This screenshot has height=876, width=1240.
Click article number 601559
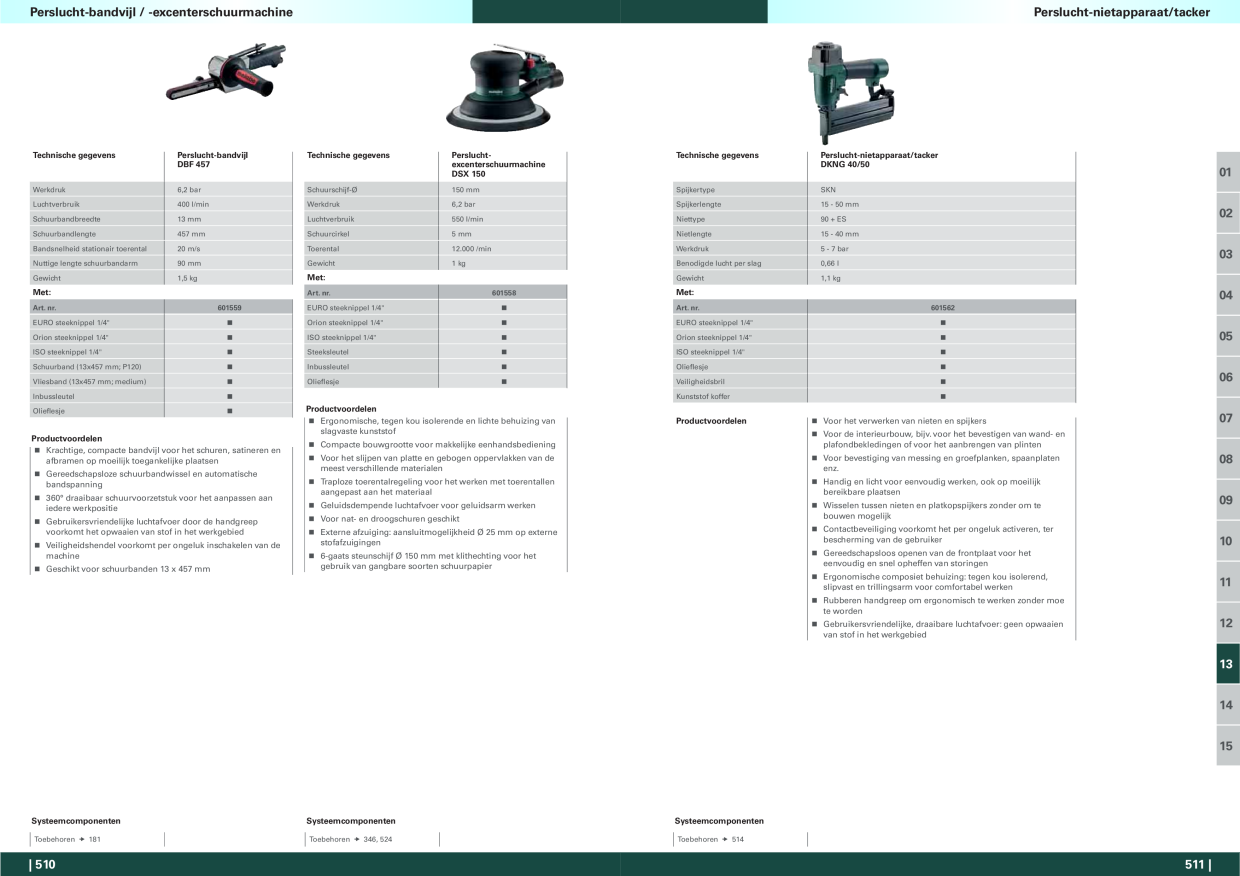pyautogui.click(x=229, y=308)
